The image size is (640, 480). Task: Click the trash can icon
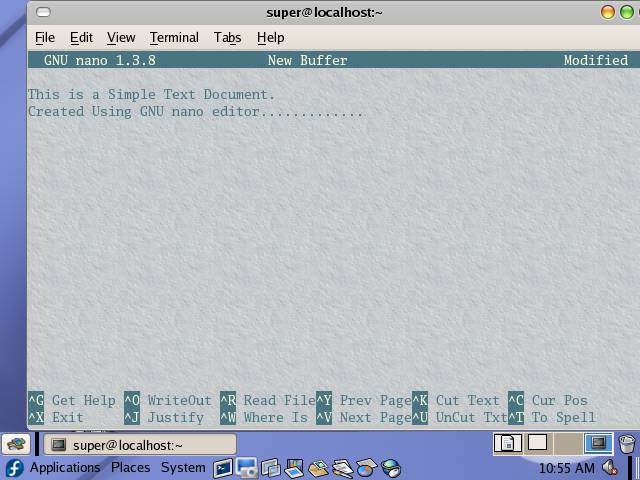click(627, 444)
